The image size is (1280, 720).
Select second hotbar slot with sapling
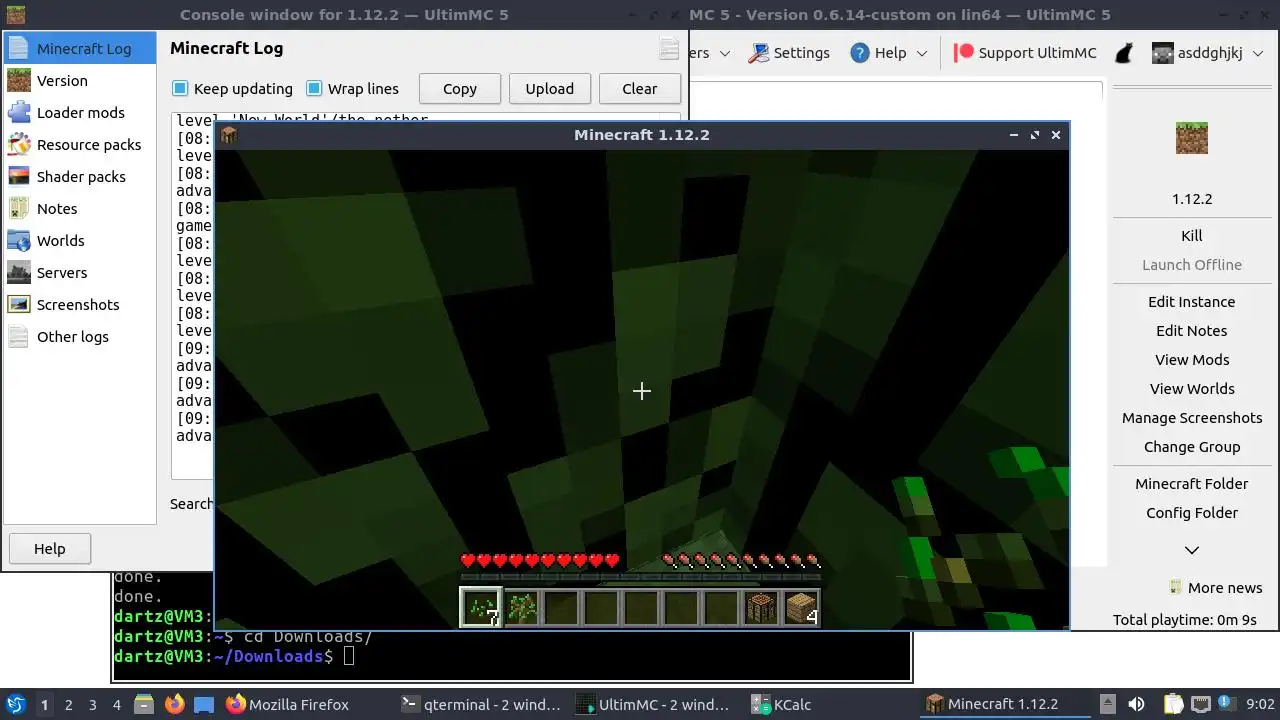pyautogui.click(x=521, y=607)
